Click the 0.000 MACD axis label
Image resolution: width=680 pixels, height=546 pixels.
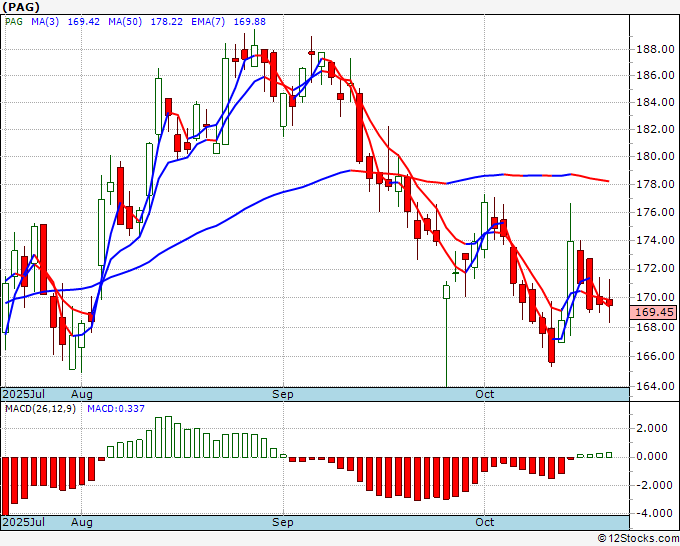pyautogui.click(x=651, y=456)
